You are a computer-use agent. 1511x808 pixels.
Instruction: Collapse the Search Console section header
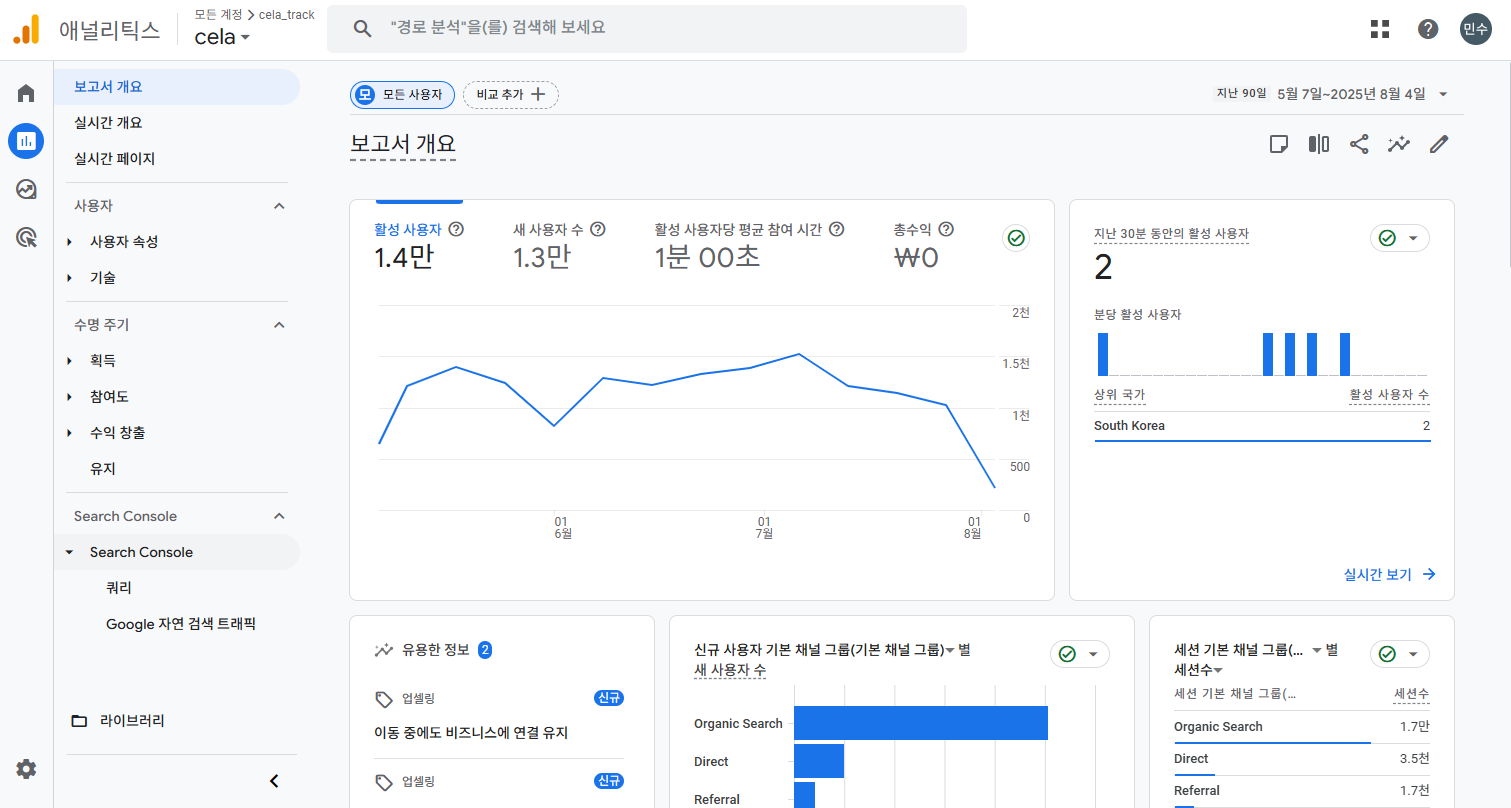(279, 516)
